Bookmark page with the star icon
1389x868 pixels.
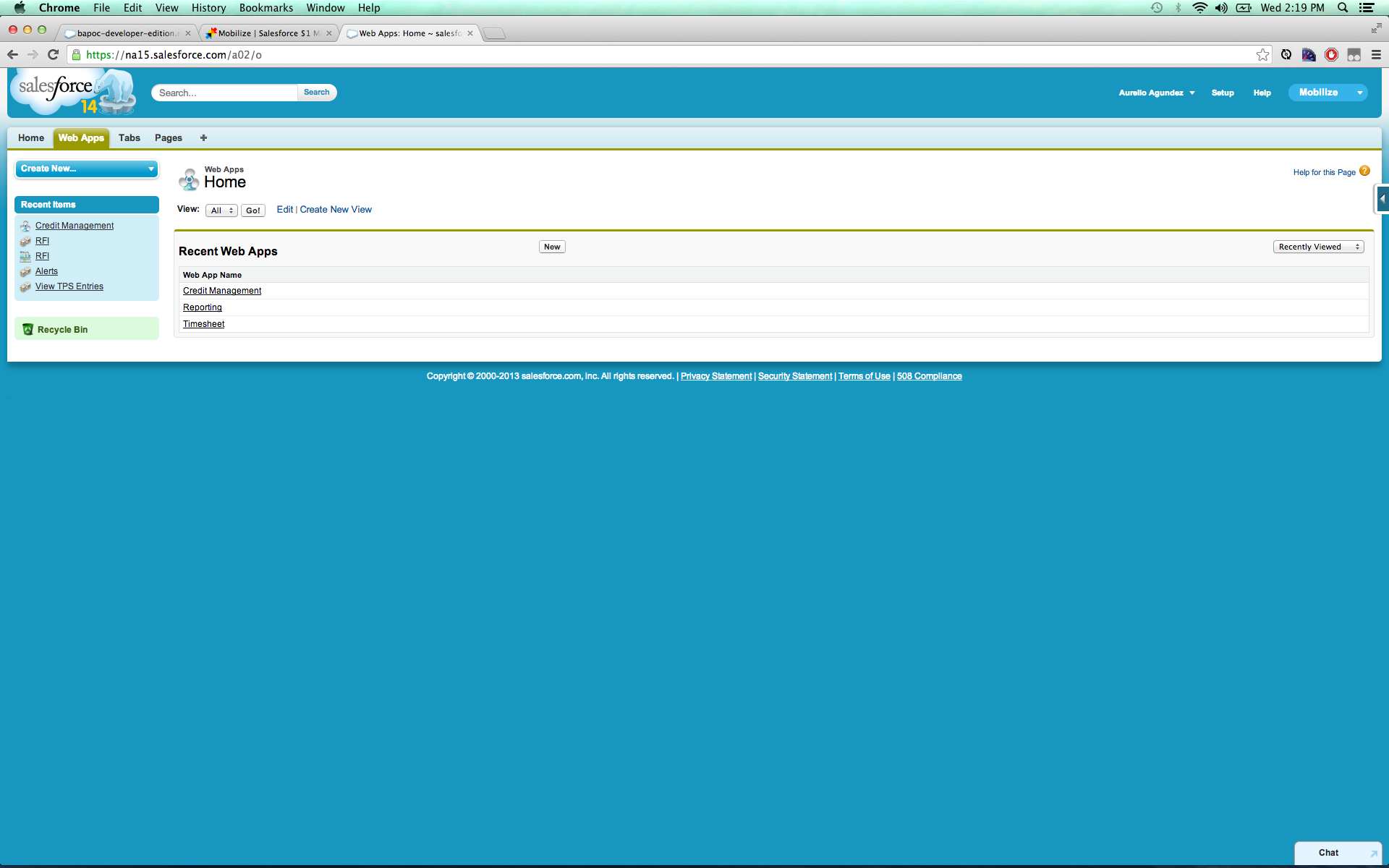click(1262, 55)
